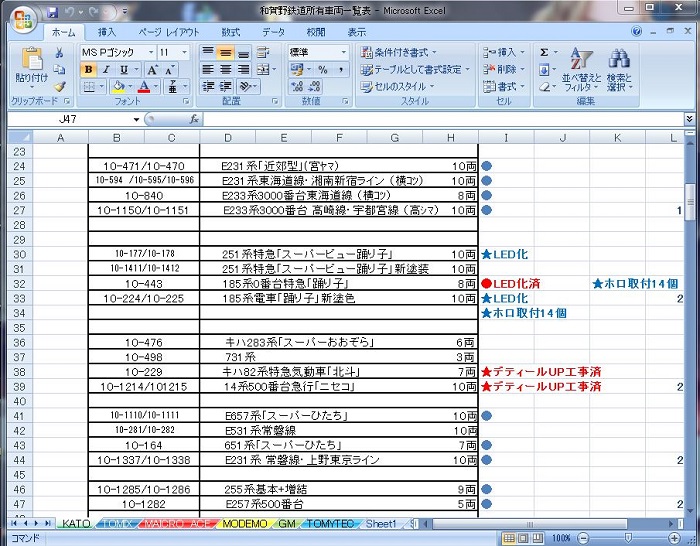
Task: Open セルのスタイル dropdown
Action: (x=397, y=86)
